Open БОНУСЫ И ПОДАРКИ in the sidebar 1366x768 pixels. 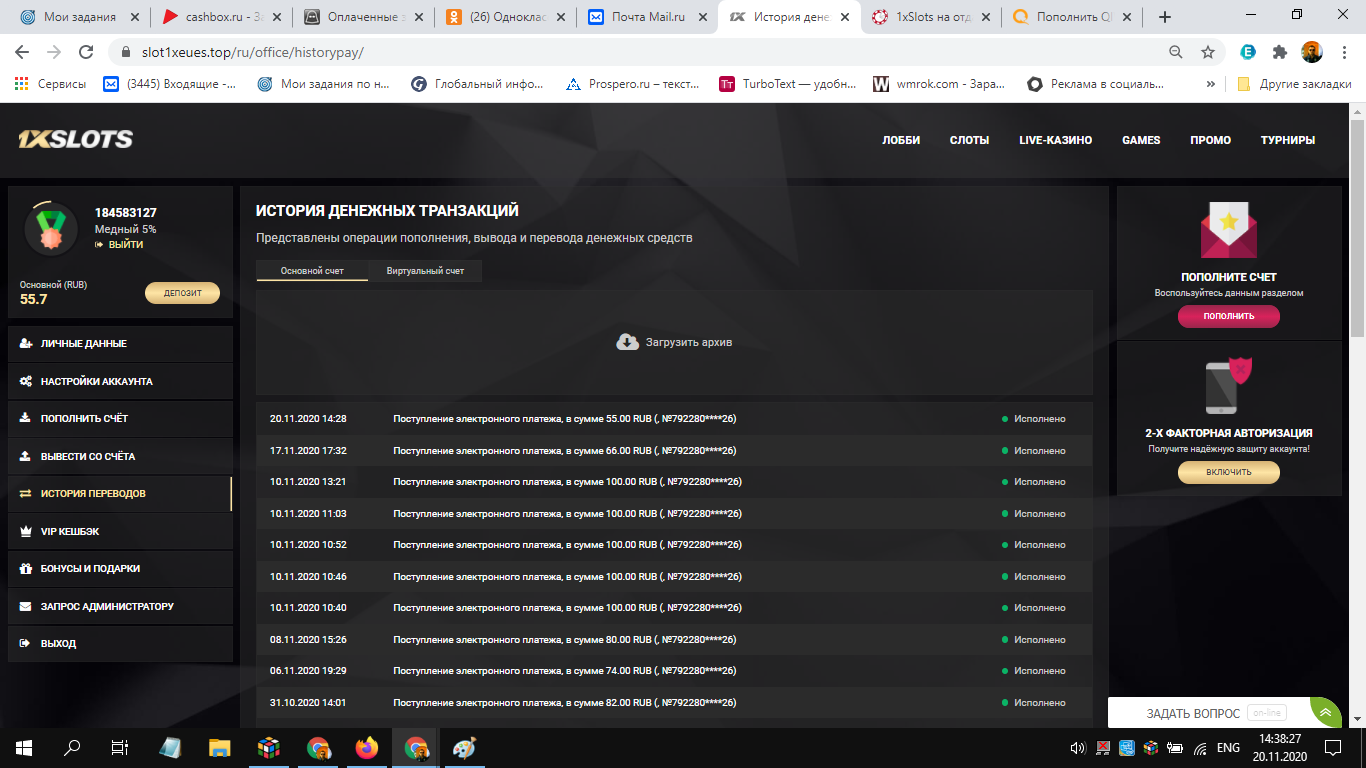(x=120, y=568)
